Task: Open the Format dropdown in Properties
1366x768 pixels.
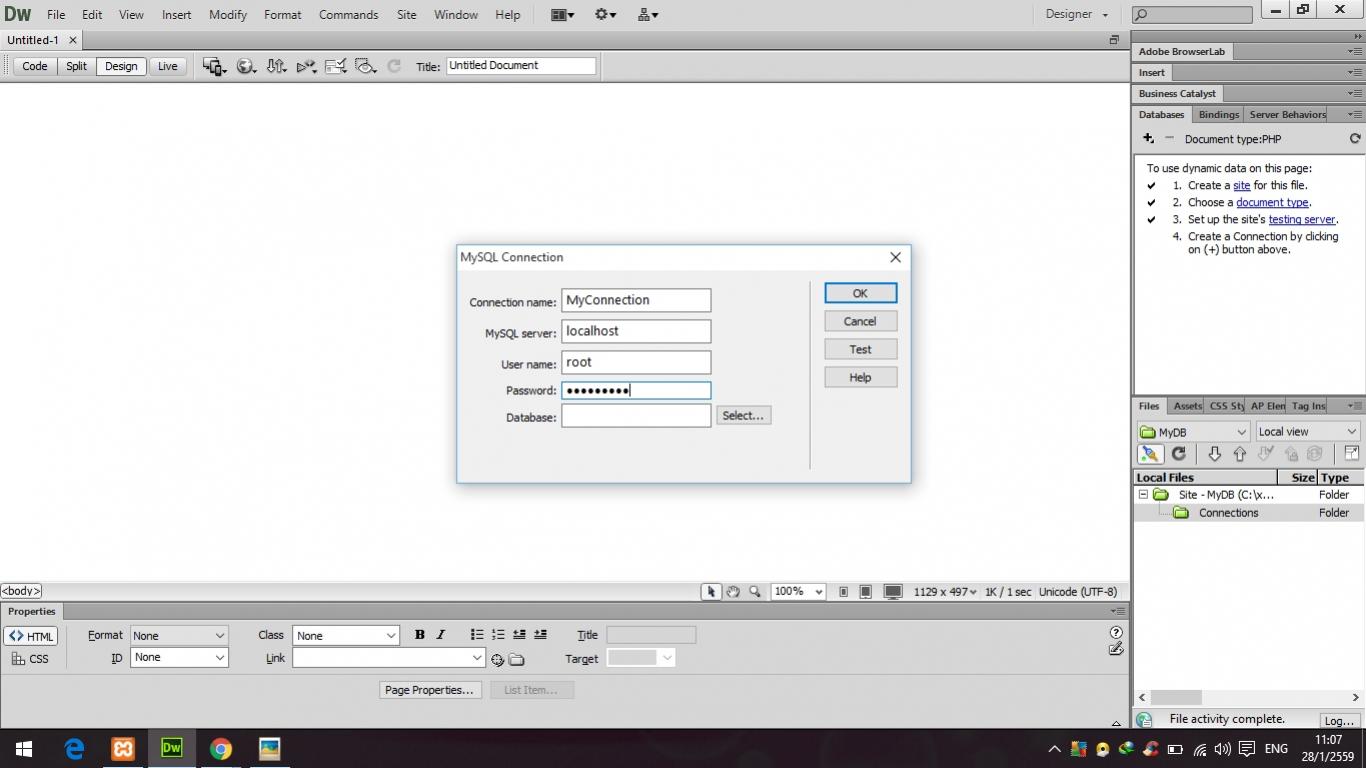Action: pyautogui.click(x=179, y=636)
